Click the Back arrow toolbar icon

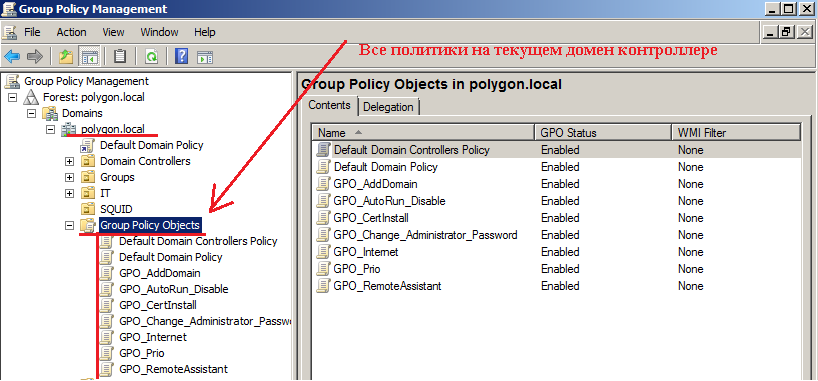(13, 56)
